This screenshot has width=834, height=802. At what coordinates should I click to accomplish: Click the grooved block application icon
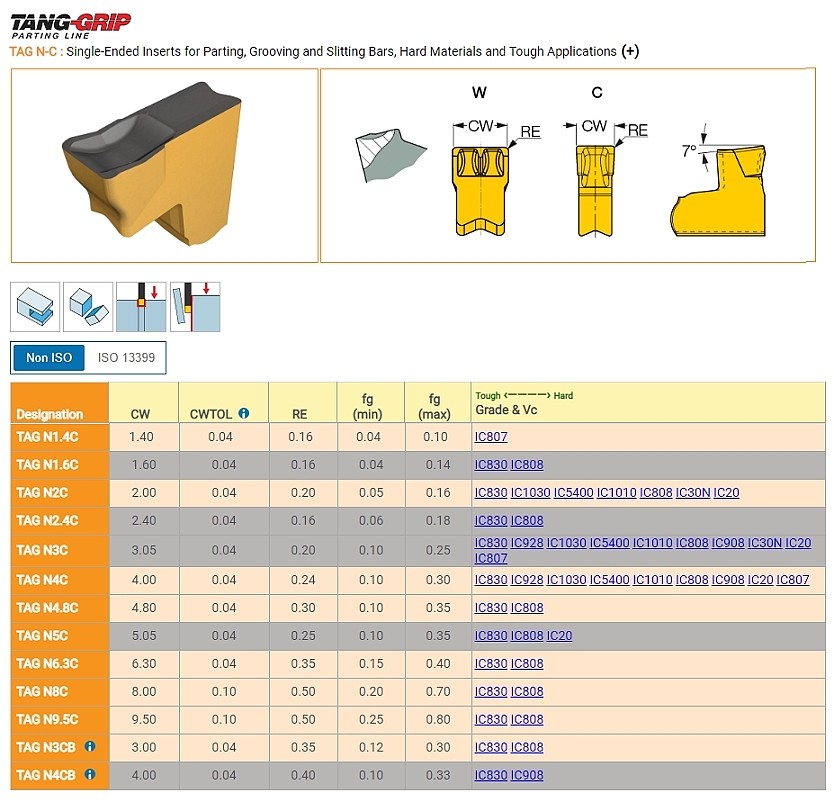[x=35, y=307]
